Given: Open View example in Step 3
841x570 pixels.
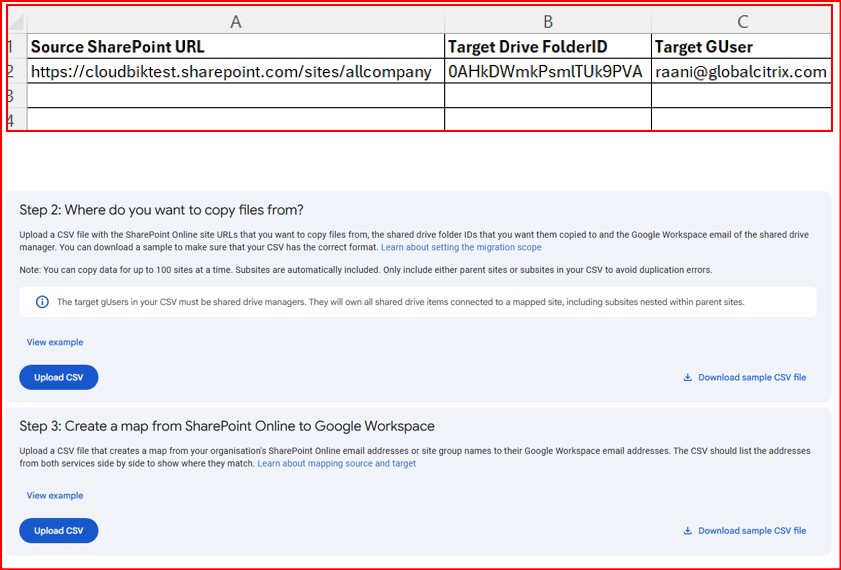Looking at the screenshot, I should point(55,495).
